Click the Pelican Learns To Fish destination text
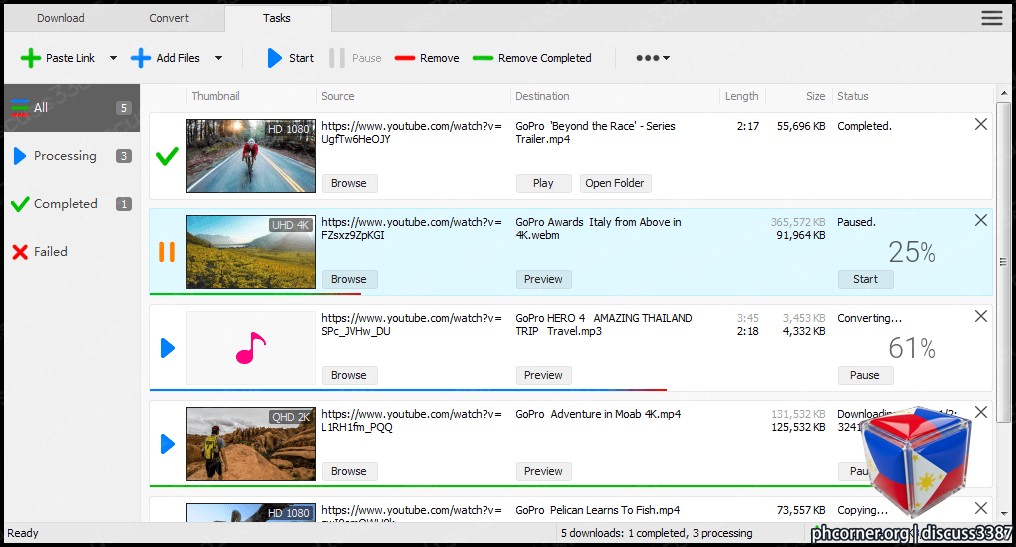The image size is (1016, 547). [597, 510]
